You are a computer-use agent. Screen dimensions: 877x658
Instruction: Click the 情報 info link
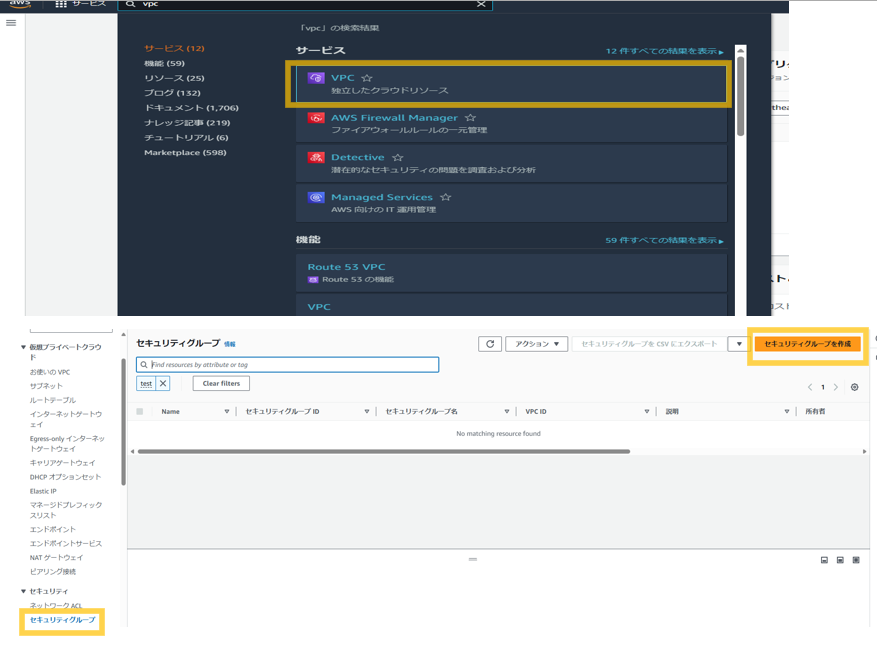click(x=230, y=344)
